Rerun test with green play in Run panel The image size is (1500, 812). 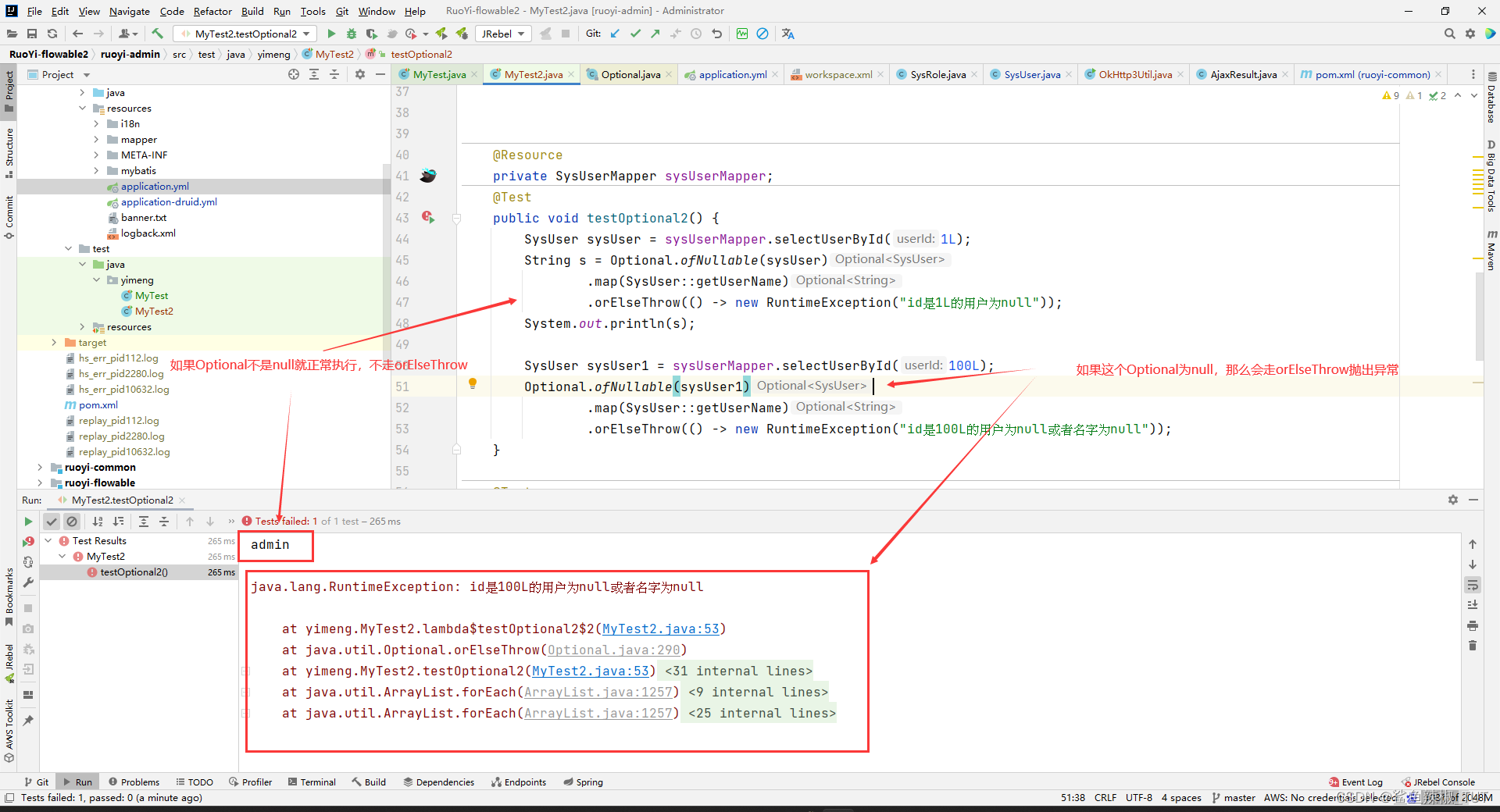(28, 522)
